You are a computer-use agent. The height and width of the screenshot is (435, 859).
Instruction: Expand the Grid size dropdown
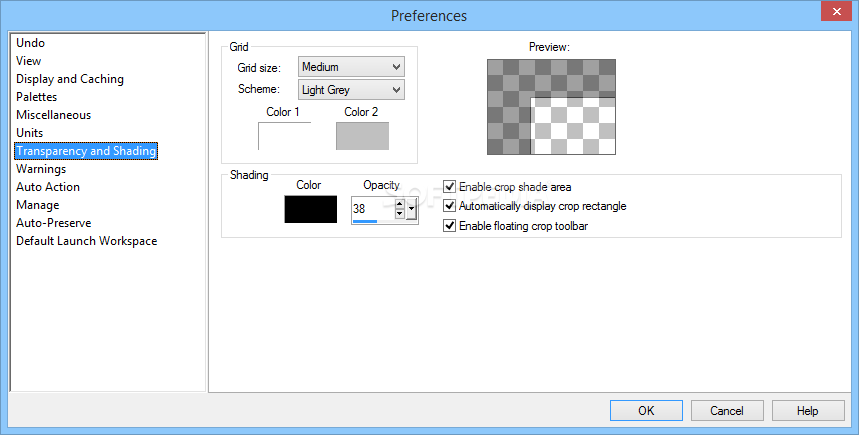[351, 67]
